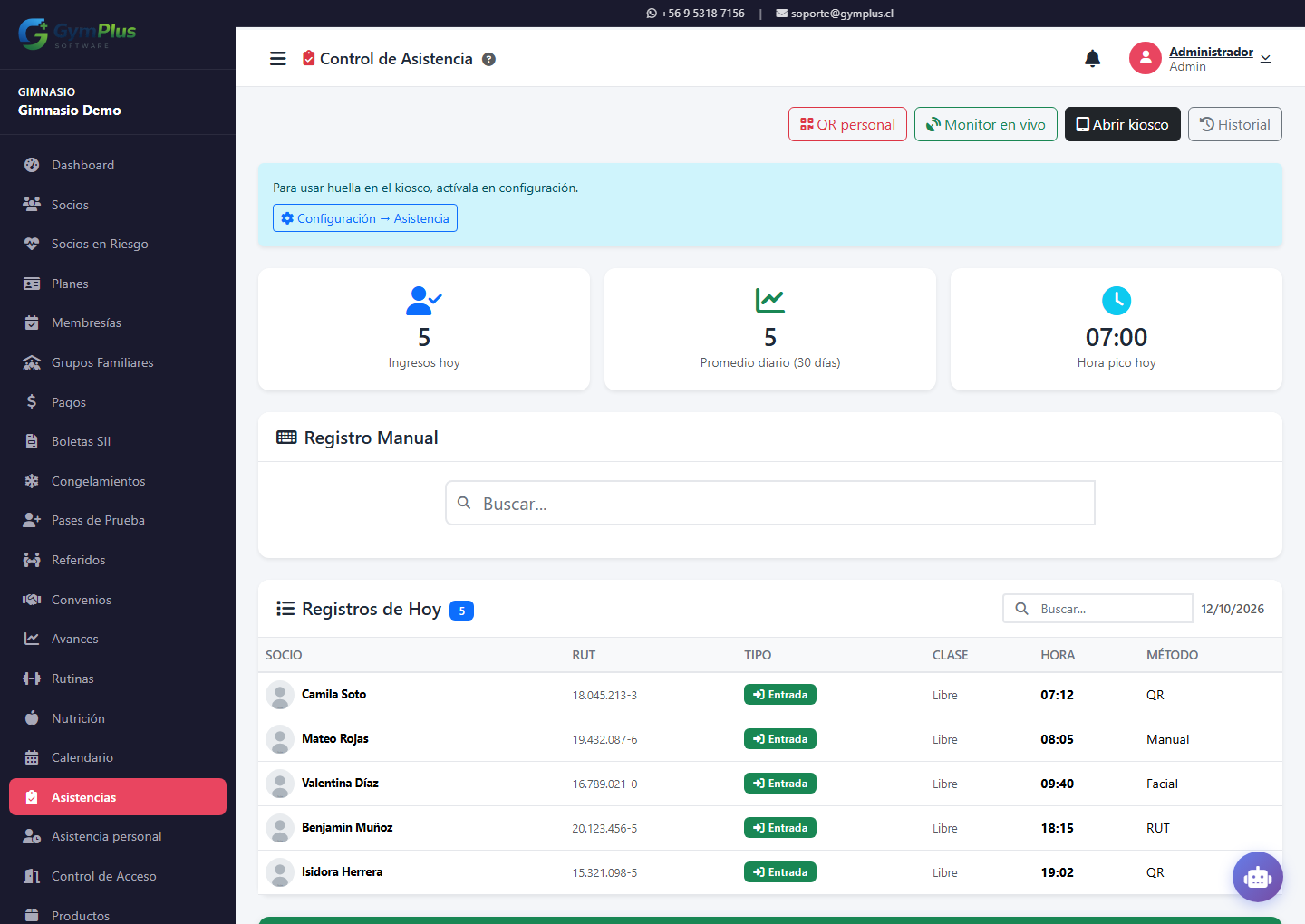Click the Referidos people icon
Viewport: 1305px width, 924px height.
pos(32,560)
